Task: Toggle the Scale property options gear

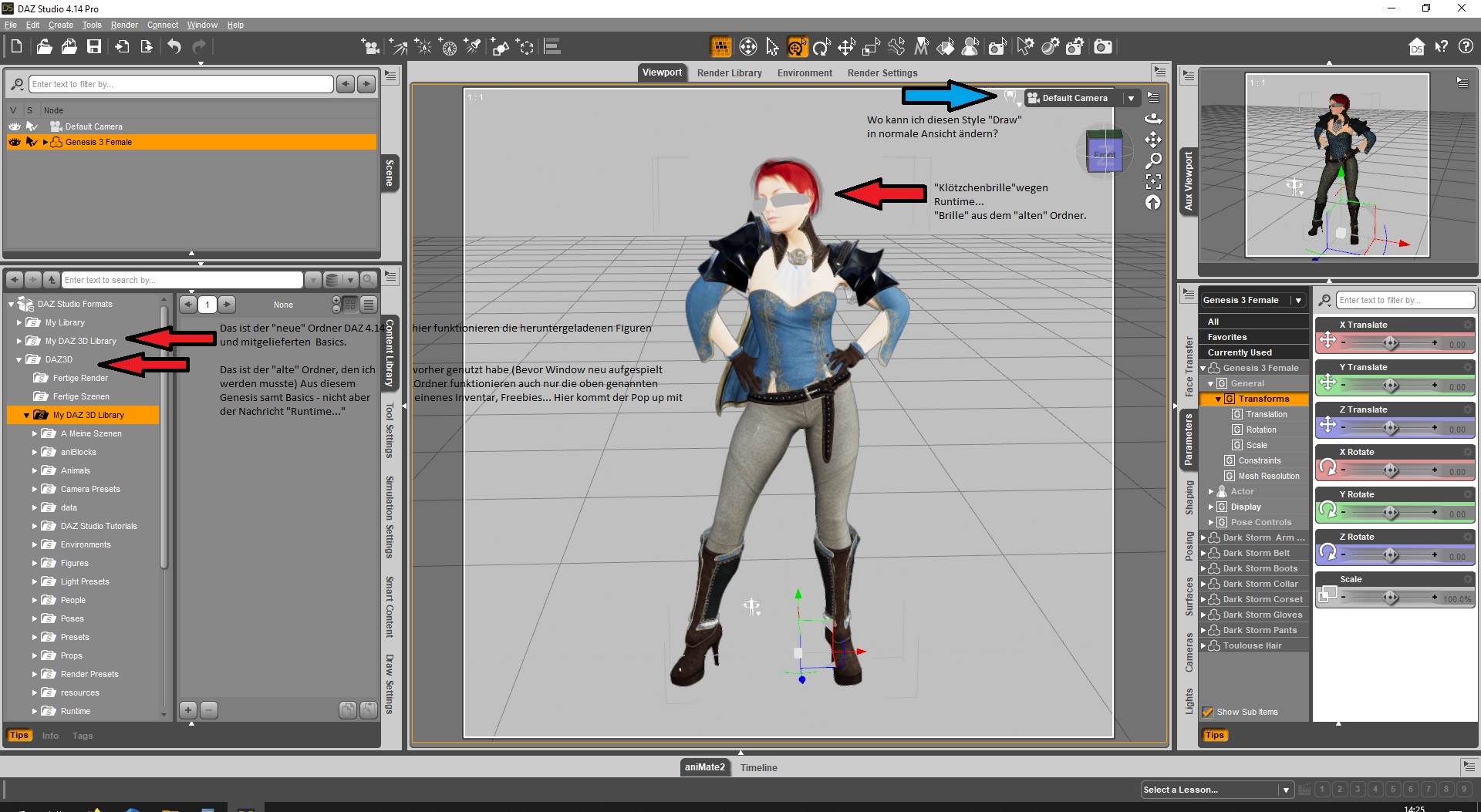Action: tap(1467, 579)
